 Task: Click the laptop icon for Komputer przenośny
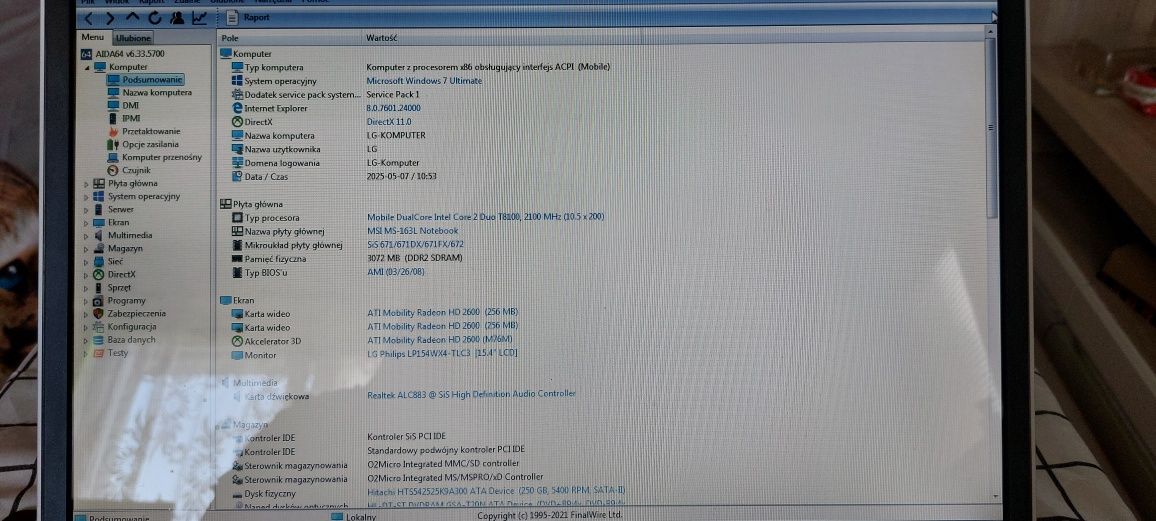point(113,157)
